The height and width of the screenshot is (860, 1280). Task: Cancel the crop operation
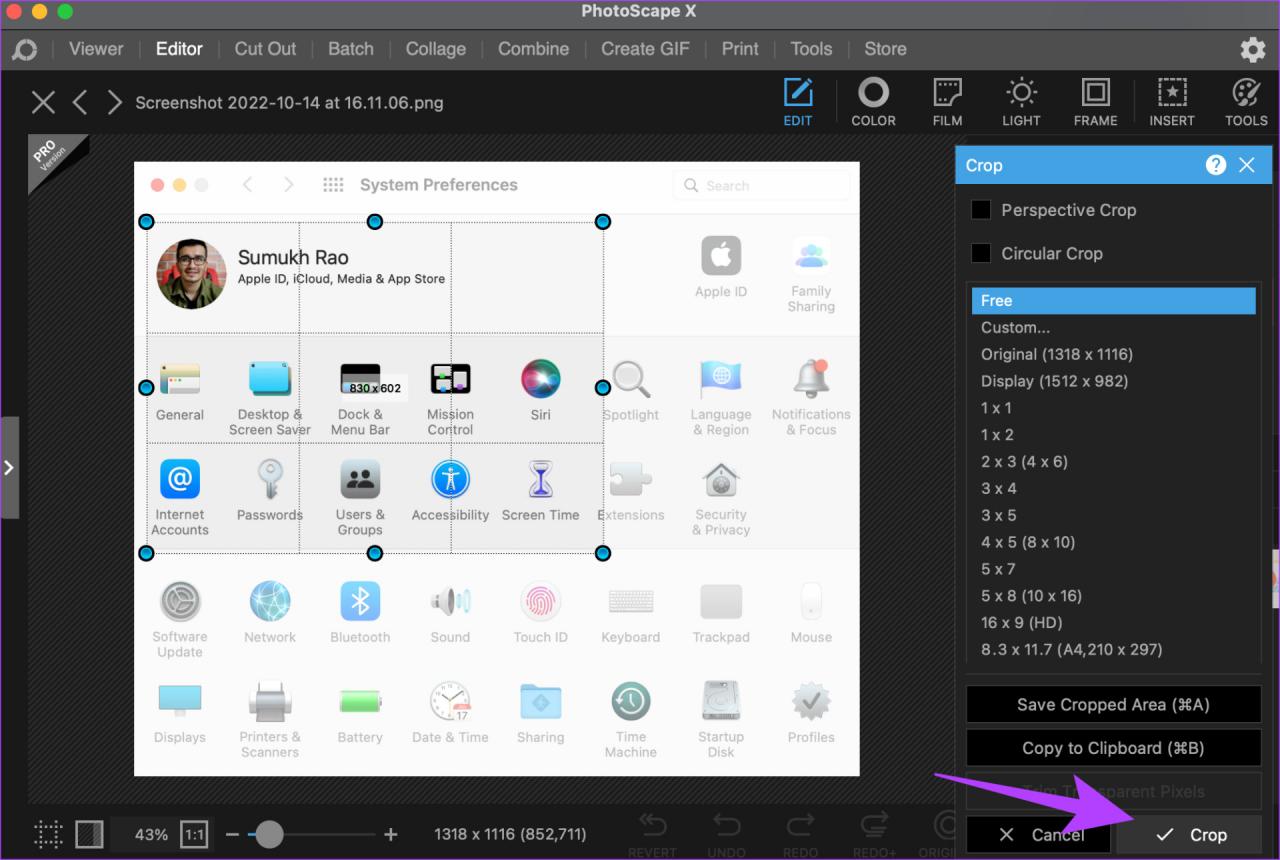point(1041,835)
